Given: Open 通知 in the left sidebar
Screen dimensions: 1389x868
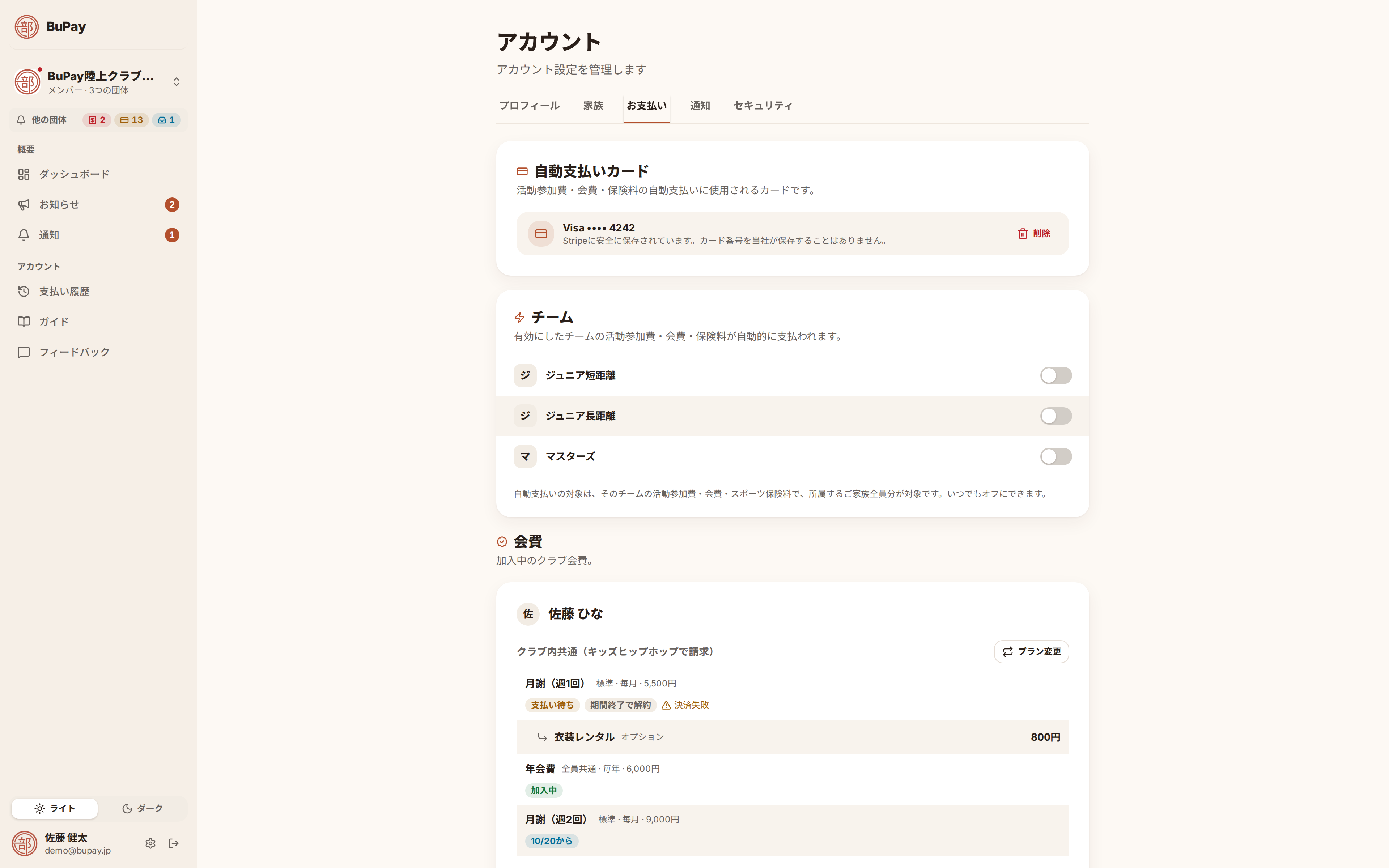Looking at the screenshot, I should (98, 235).
